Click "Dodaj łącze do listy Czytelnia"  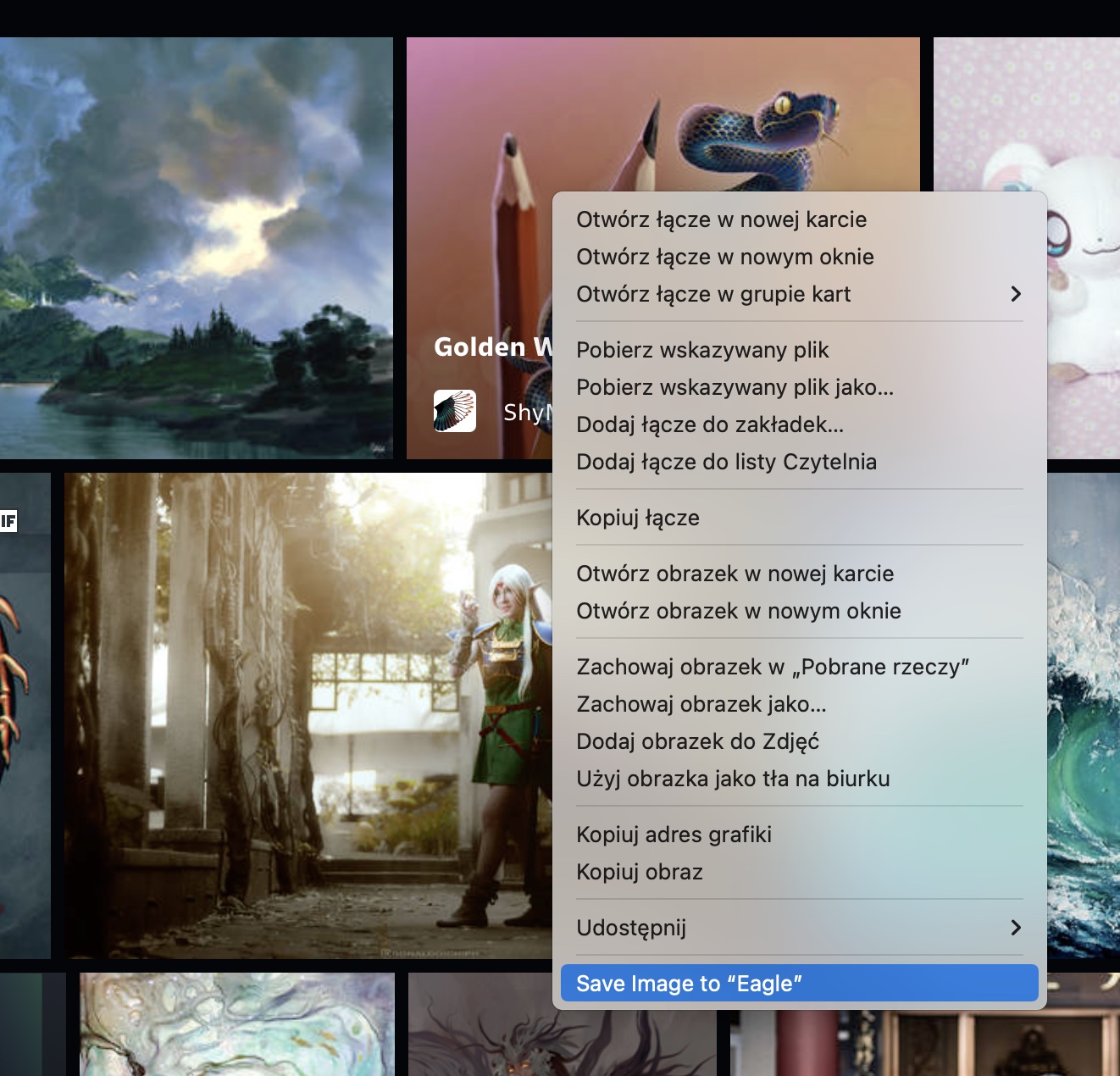[x=799, y=462]
